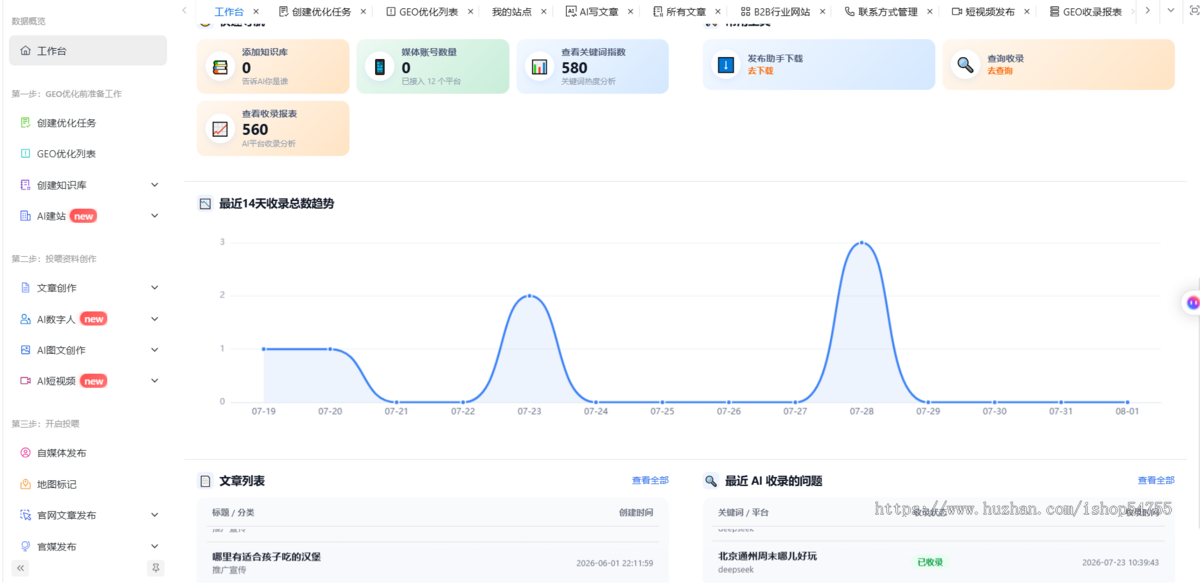The width and height of the screenshot is (1200, 583).
Task: Click keyword 北京通州周末哪儿好玩
Action: click(767, 556)
